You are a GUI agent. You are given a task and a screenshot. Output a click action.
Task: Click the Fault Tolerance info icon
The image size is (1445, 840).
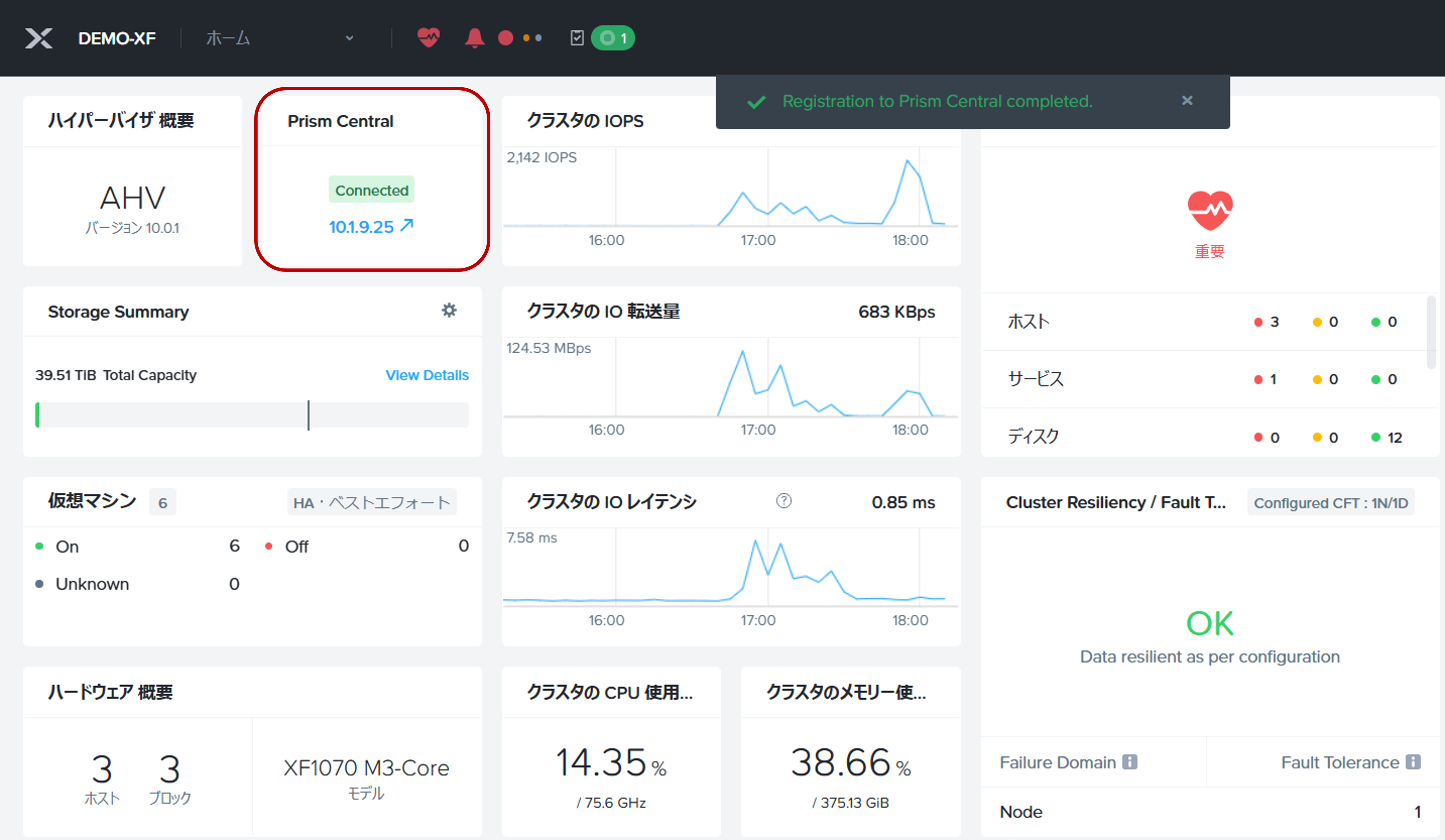[1413, 762]
